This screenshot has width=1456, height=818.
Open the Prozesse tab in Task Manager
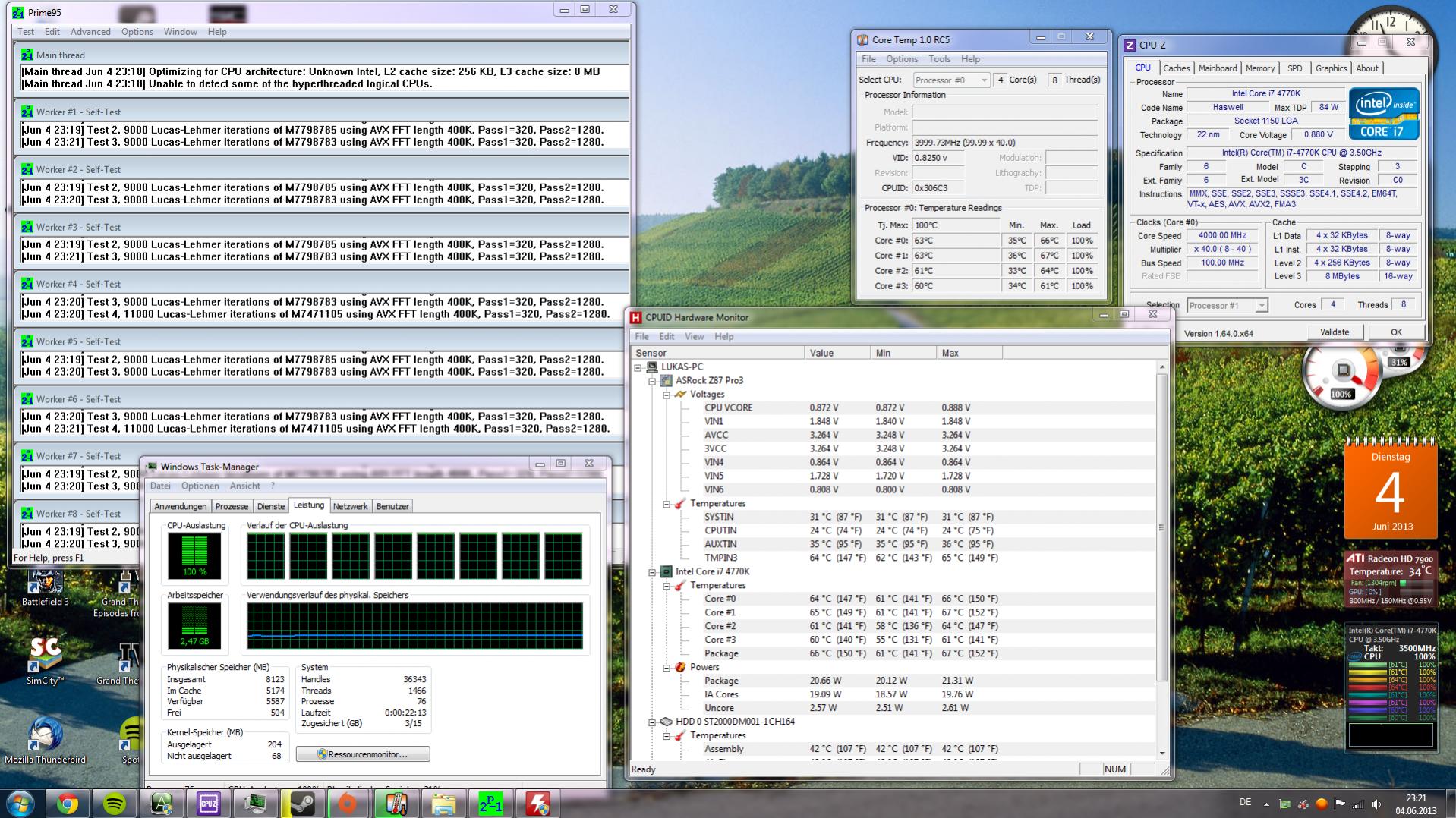point(232,506)
